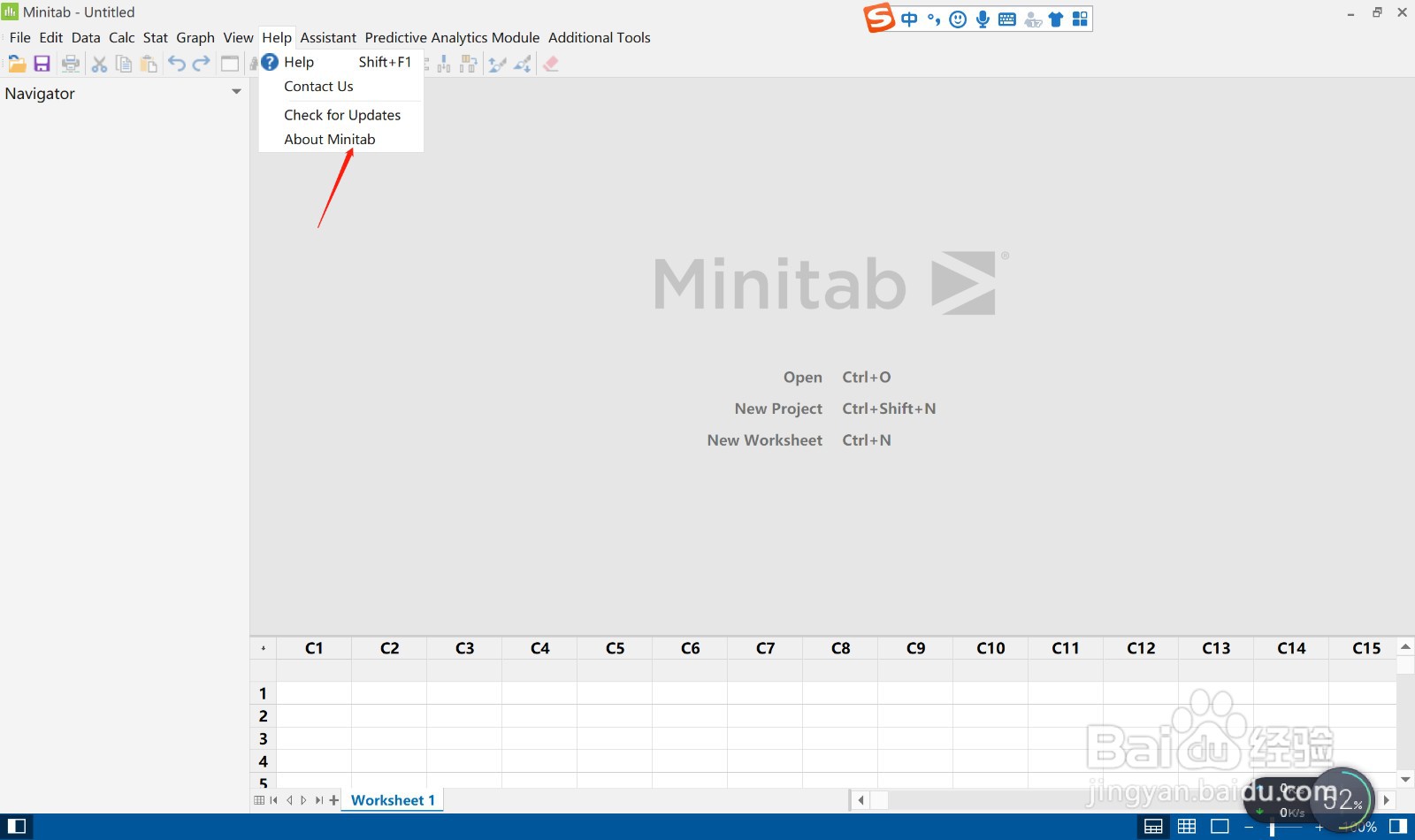Cut selection with the scissors icon
Image resolution: width=1415 pixels, height=840 pixels.
click(99, 64)
